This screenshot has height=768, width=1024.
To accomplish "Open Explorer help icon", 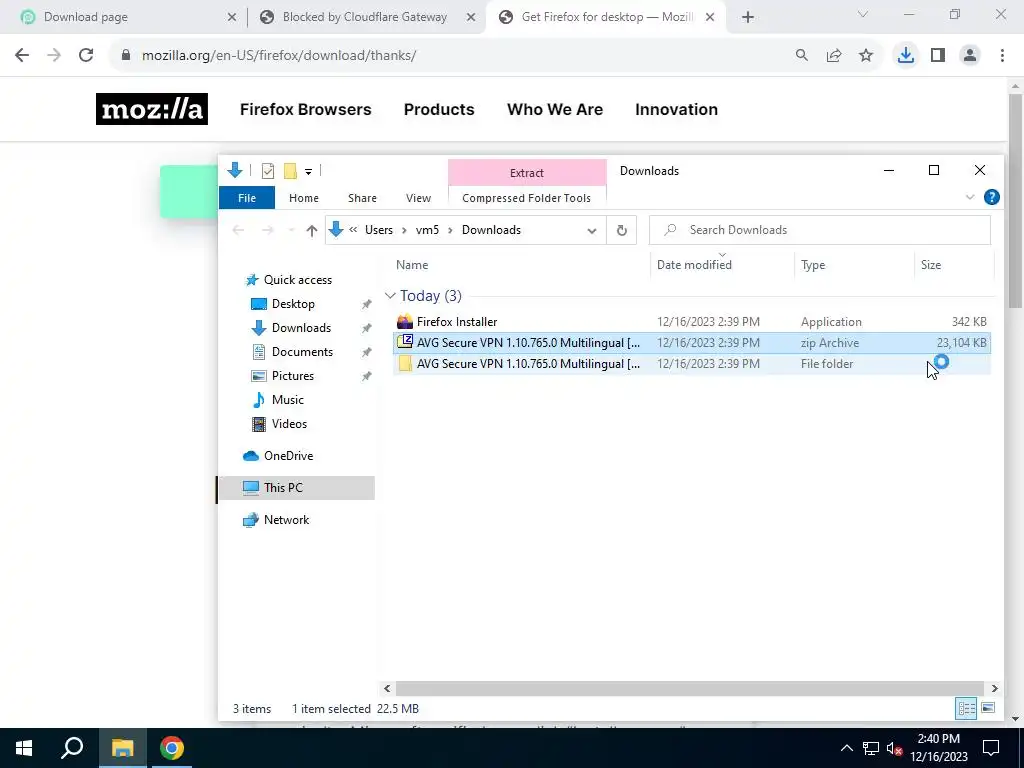I will [x=991, y=197].
